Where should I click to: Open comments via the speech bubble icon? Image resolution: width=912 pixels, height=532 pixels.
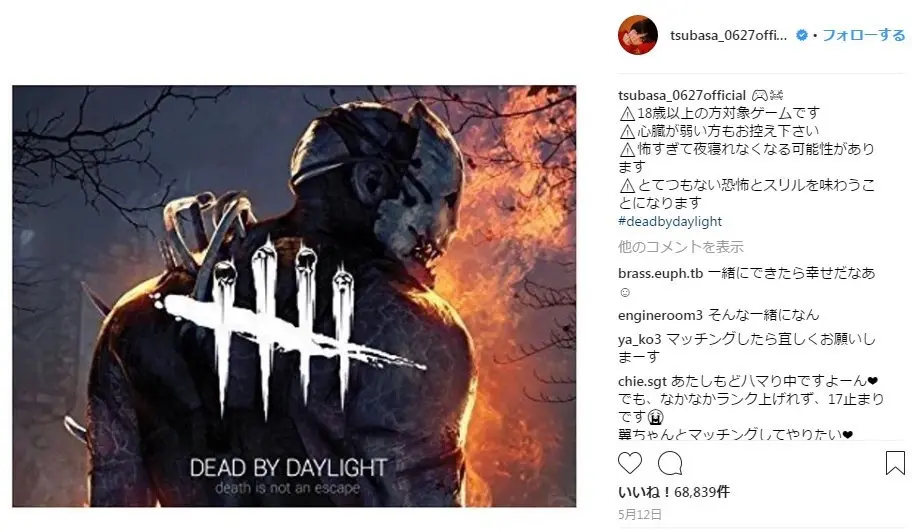pyautogui.click(x=670, y=463)
